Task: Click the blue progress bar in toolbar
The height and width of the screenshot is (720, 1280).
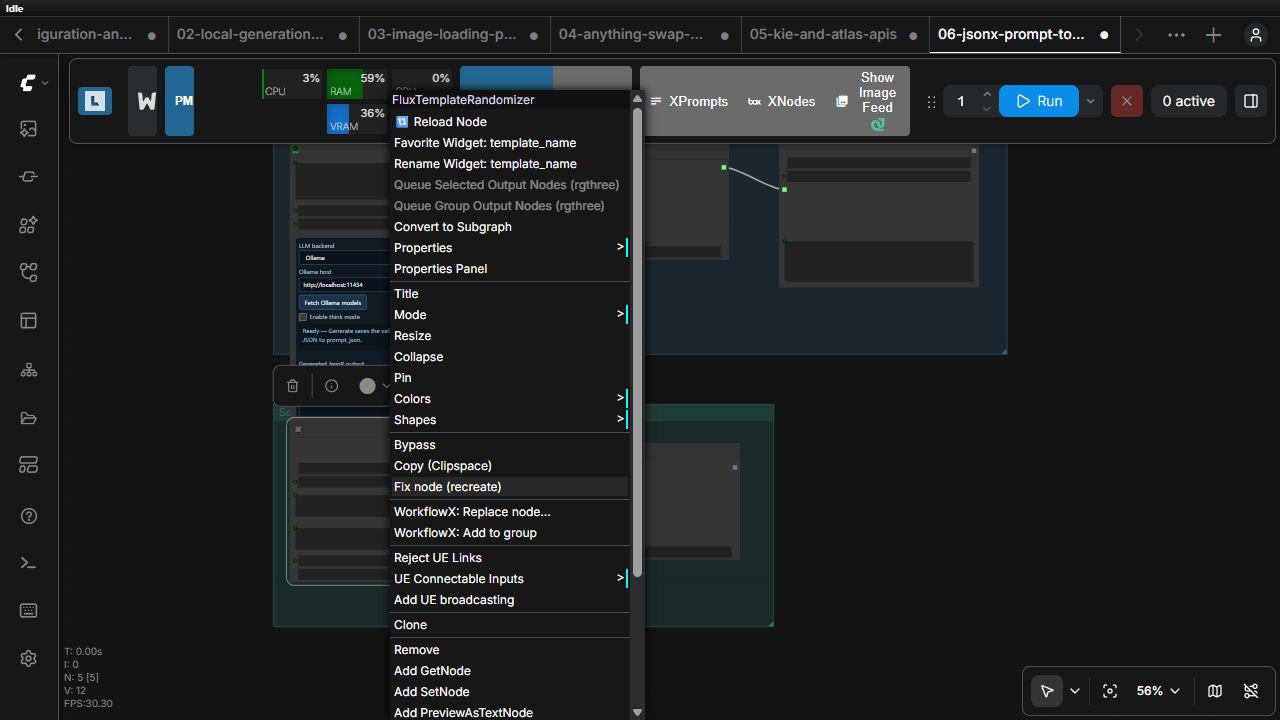Action: [506, 78]
